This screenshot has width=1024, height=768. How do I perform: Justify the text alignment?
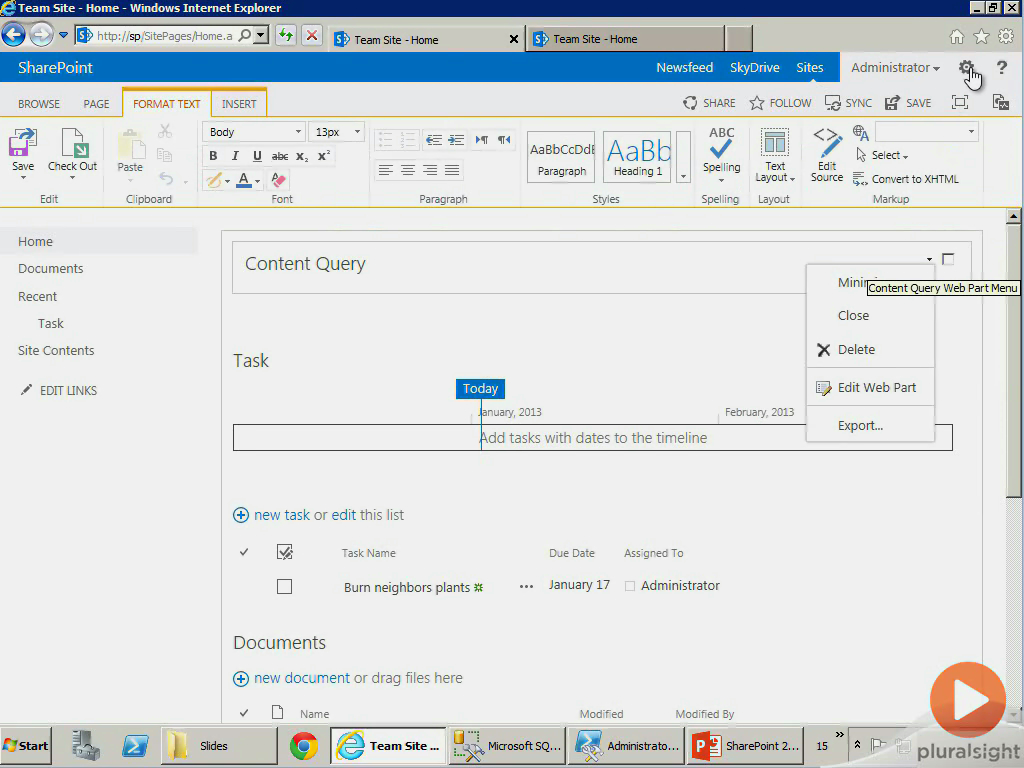pos(452,170)
